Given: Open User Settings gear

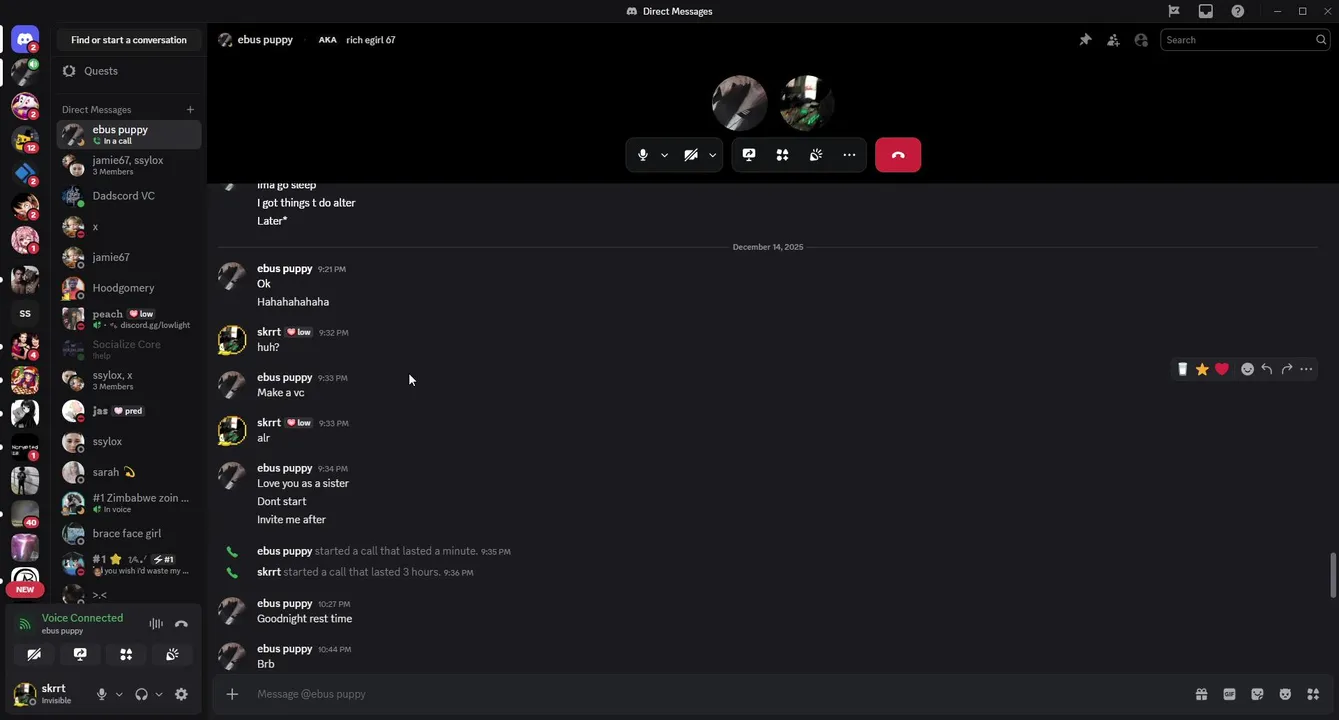Looking at the screenshot, I should tap(181, 694).
